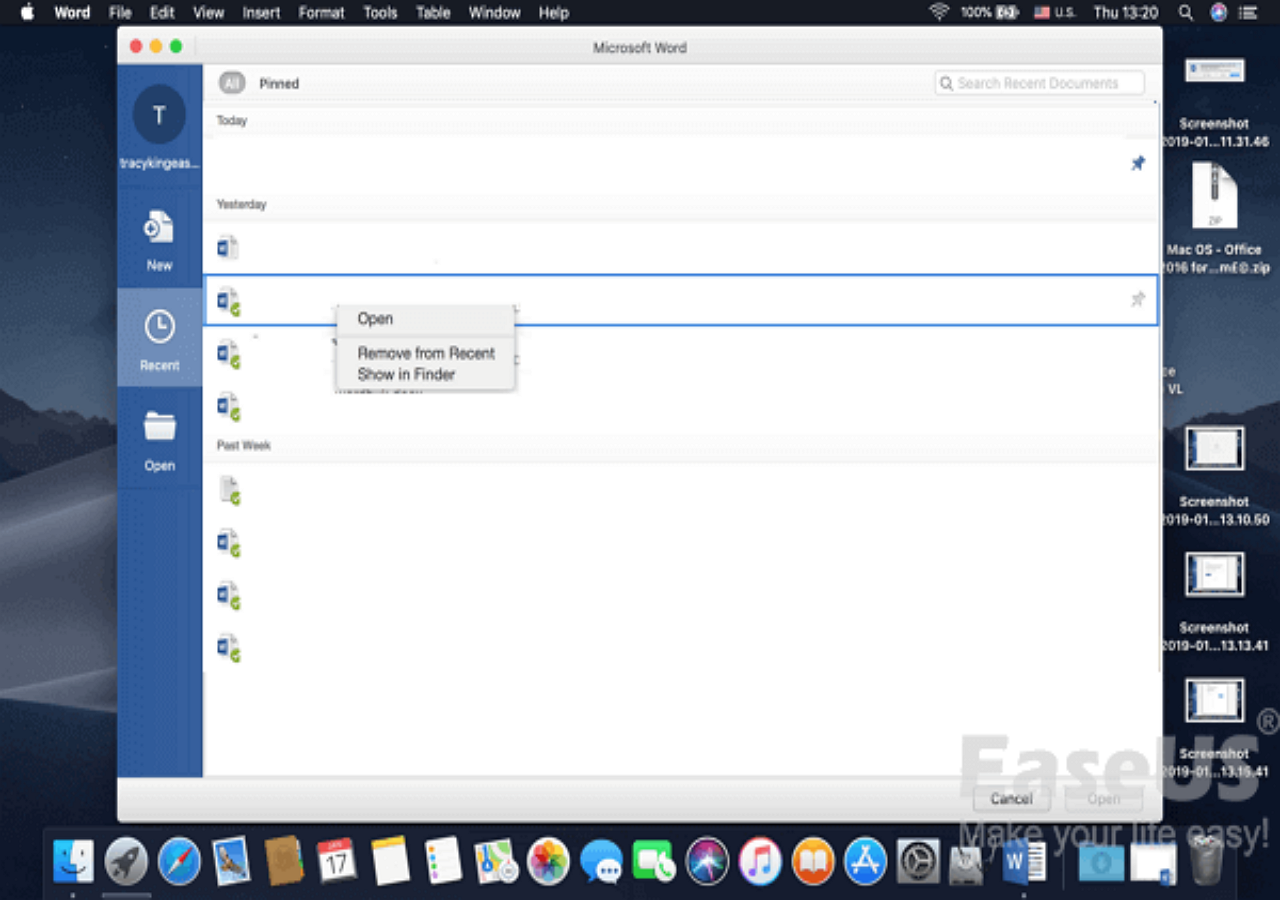Open the App Store from the Dock
This screenshot has height=900, width=1280.
point(866,861)
